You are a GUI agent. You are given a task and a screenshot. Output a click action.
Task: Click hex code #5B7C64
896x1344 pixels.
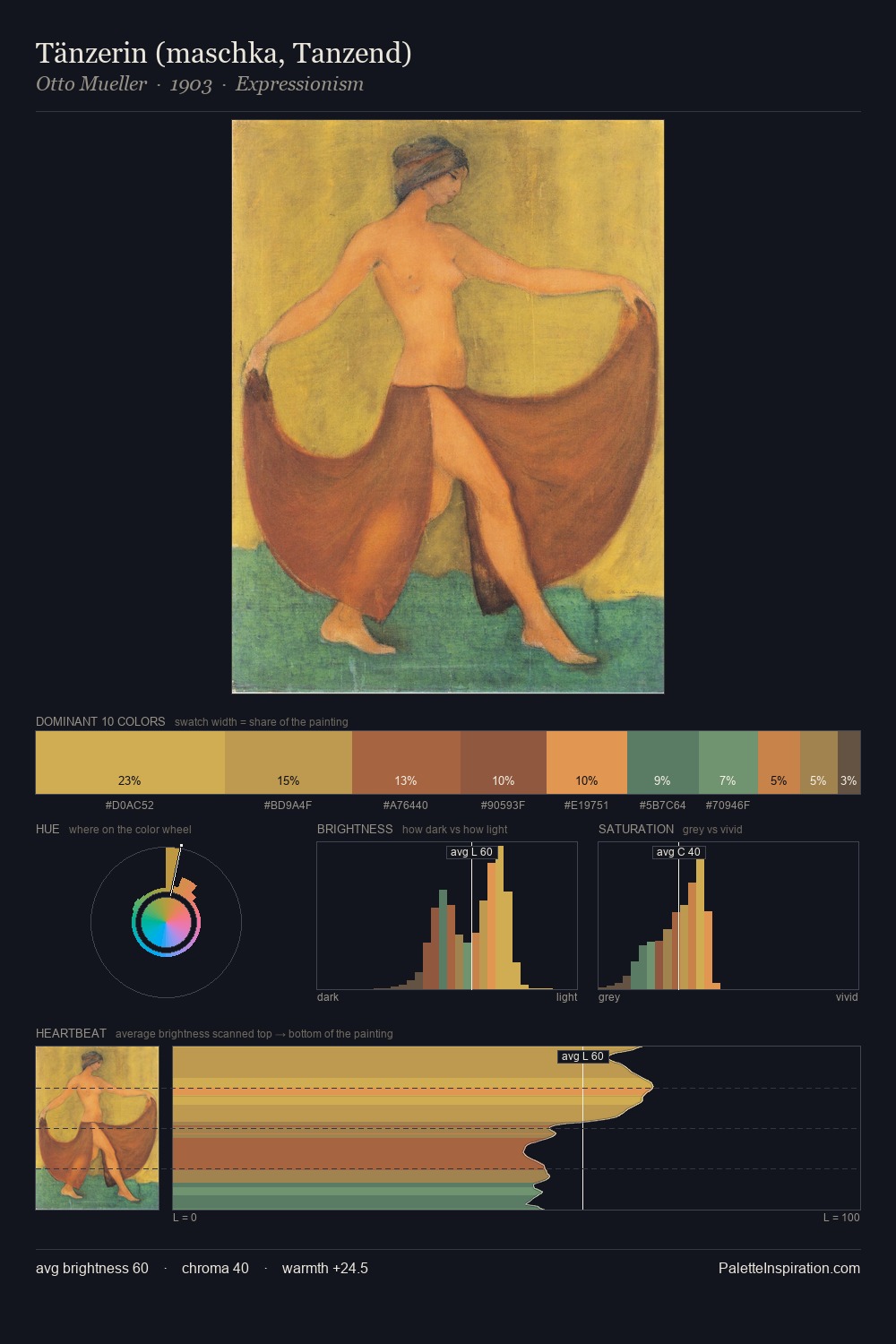[x=662, y=806]
